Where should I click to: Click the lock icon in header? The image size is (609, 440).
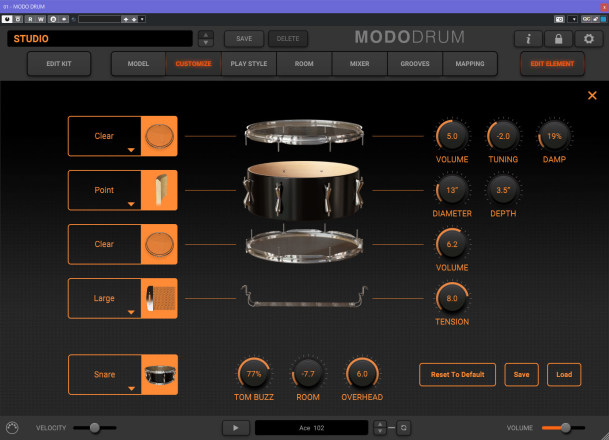tap(558, 39)
